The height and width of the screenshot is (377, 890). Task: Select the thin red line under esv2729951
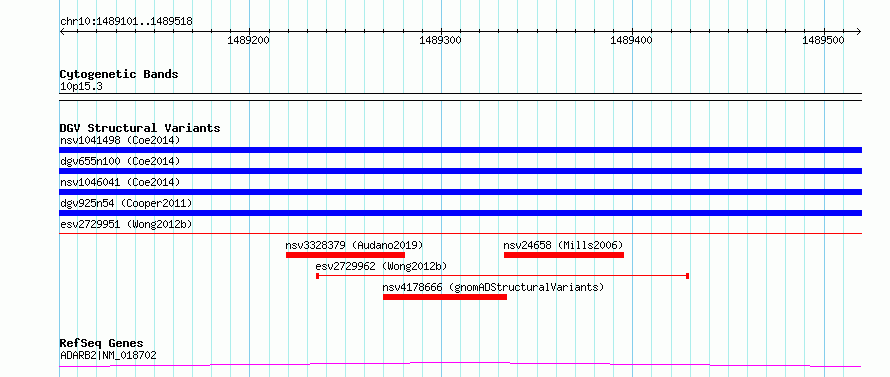(460, 233)
